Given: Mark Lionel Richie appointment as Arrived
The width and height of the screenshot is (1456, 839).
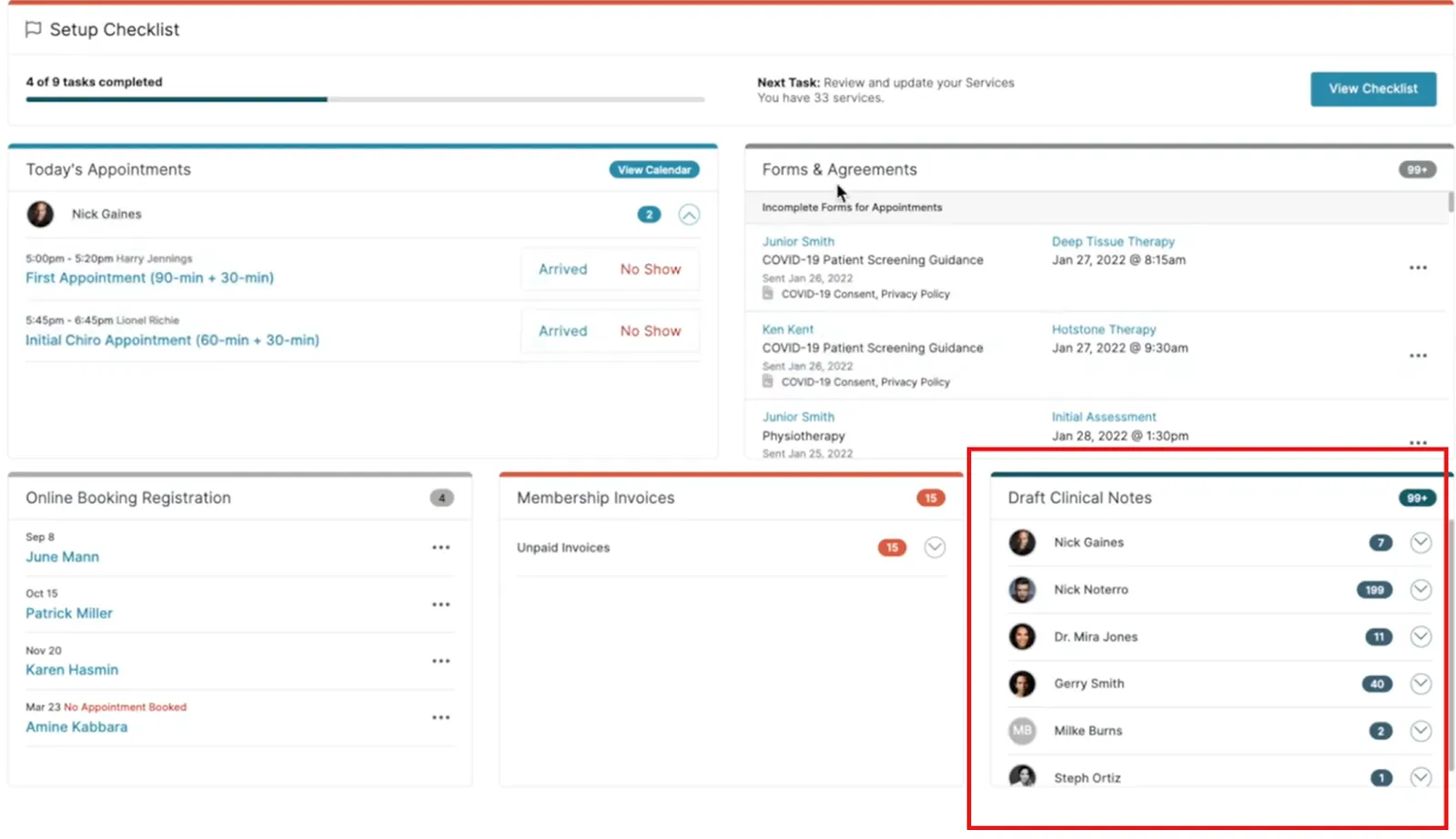Looking at the screenshot, I should point(562,331).
